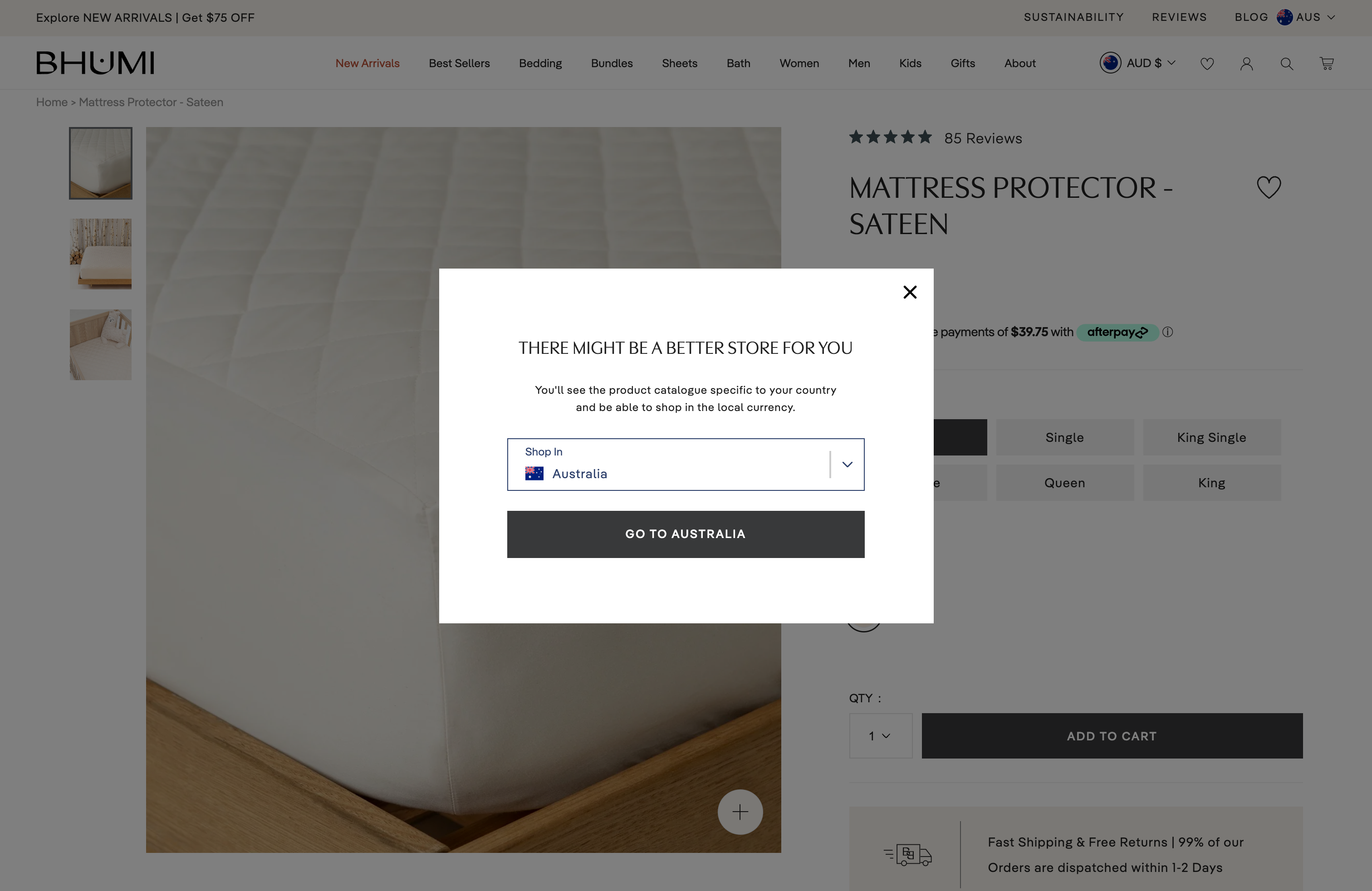
Task: Open the Men menu
Action: click(858, 64)
